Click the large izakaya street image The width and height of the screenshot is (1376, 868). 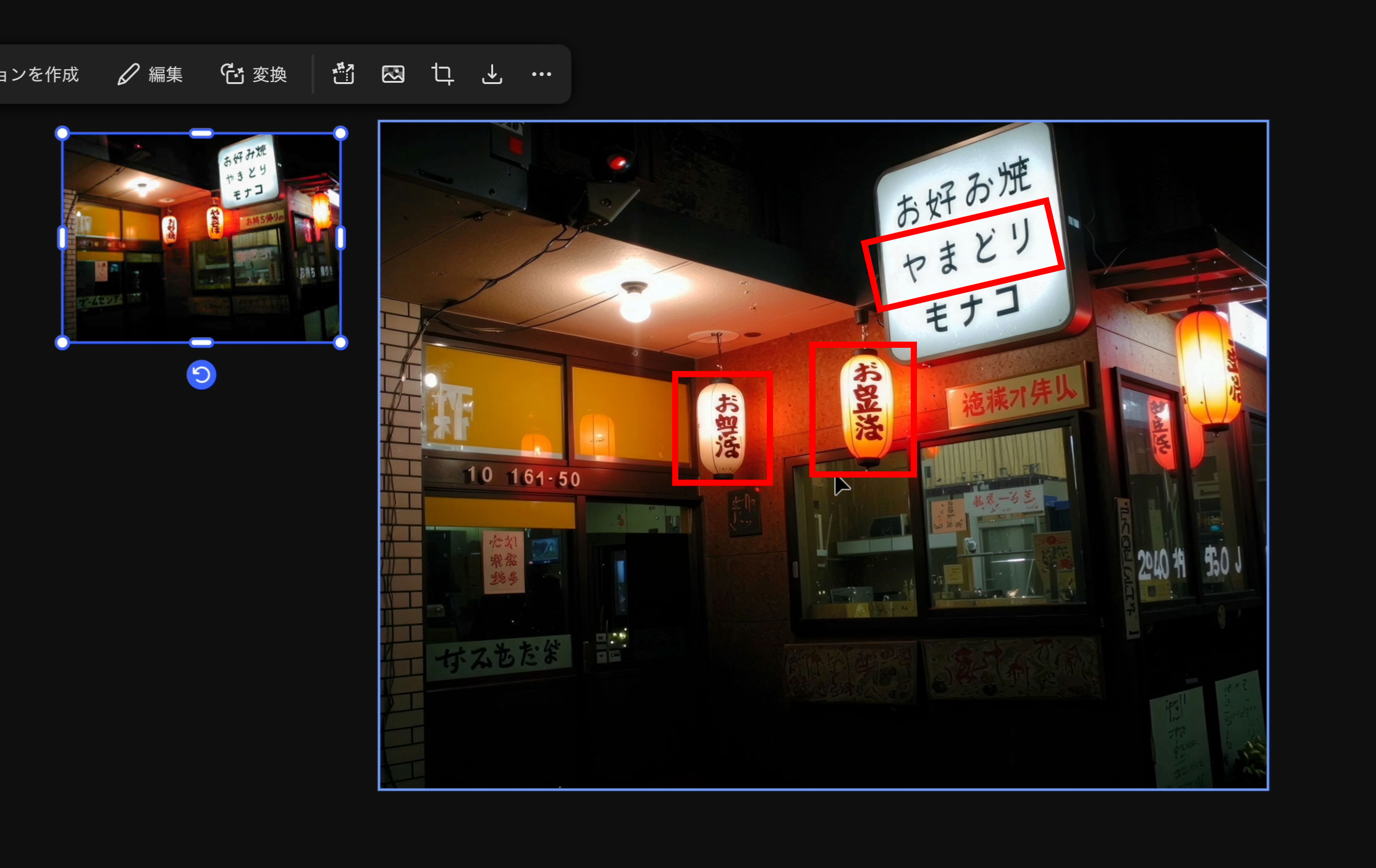823,455
